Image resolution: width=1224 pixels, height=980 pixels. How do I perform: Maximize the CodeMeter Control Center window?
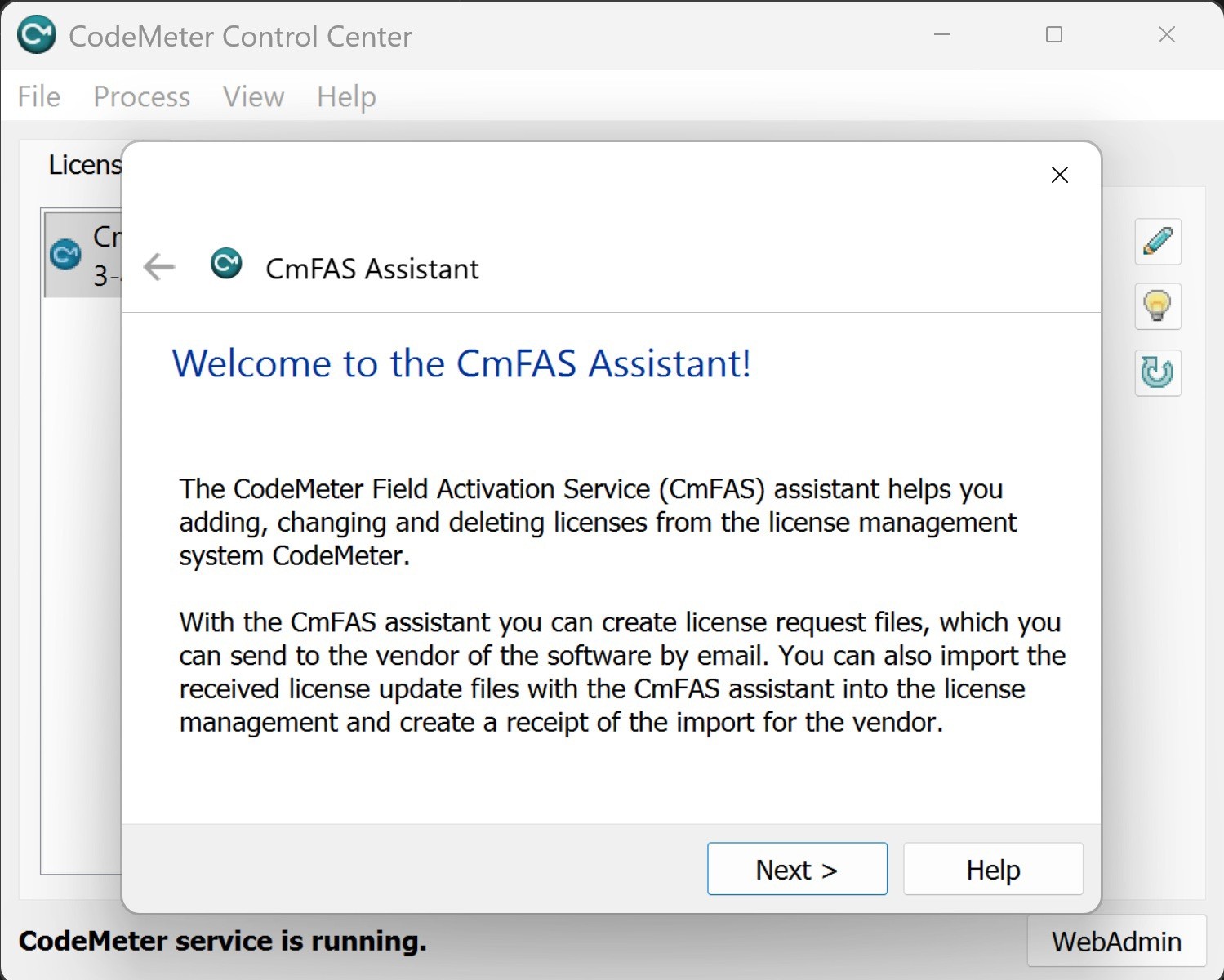tap(1054, 34)
